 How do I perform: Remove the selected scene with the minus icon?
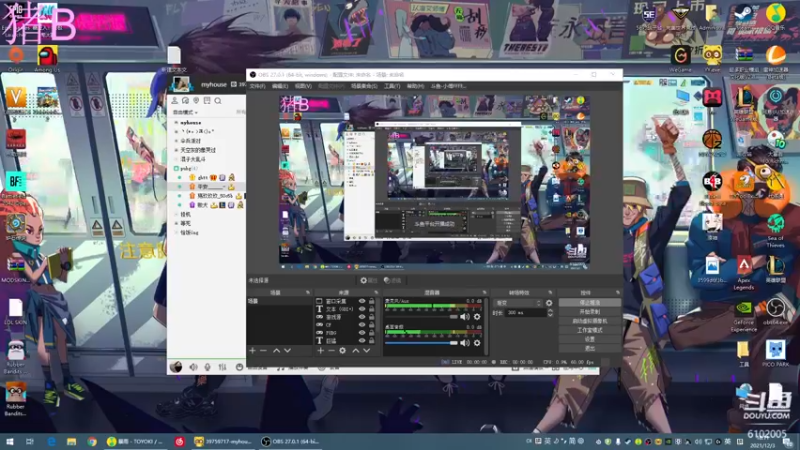coord(263,351)
